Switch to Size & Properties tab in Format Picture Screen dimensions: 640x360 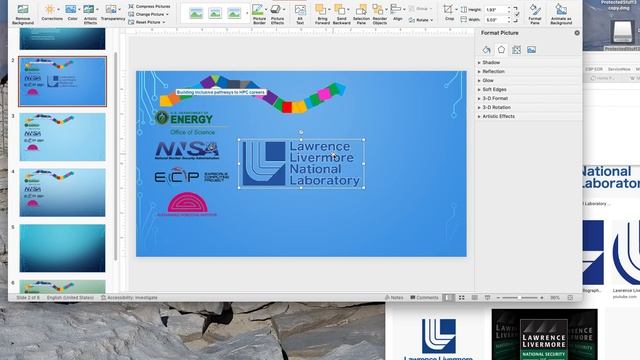(x=516, y=50)
